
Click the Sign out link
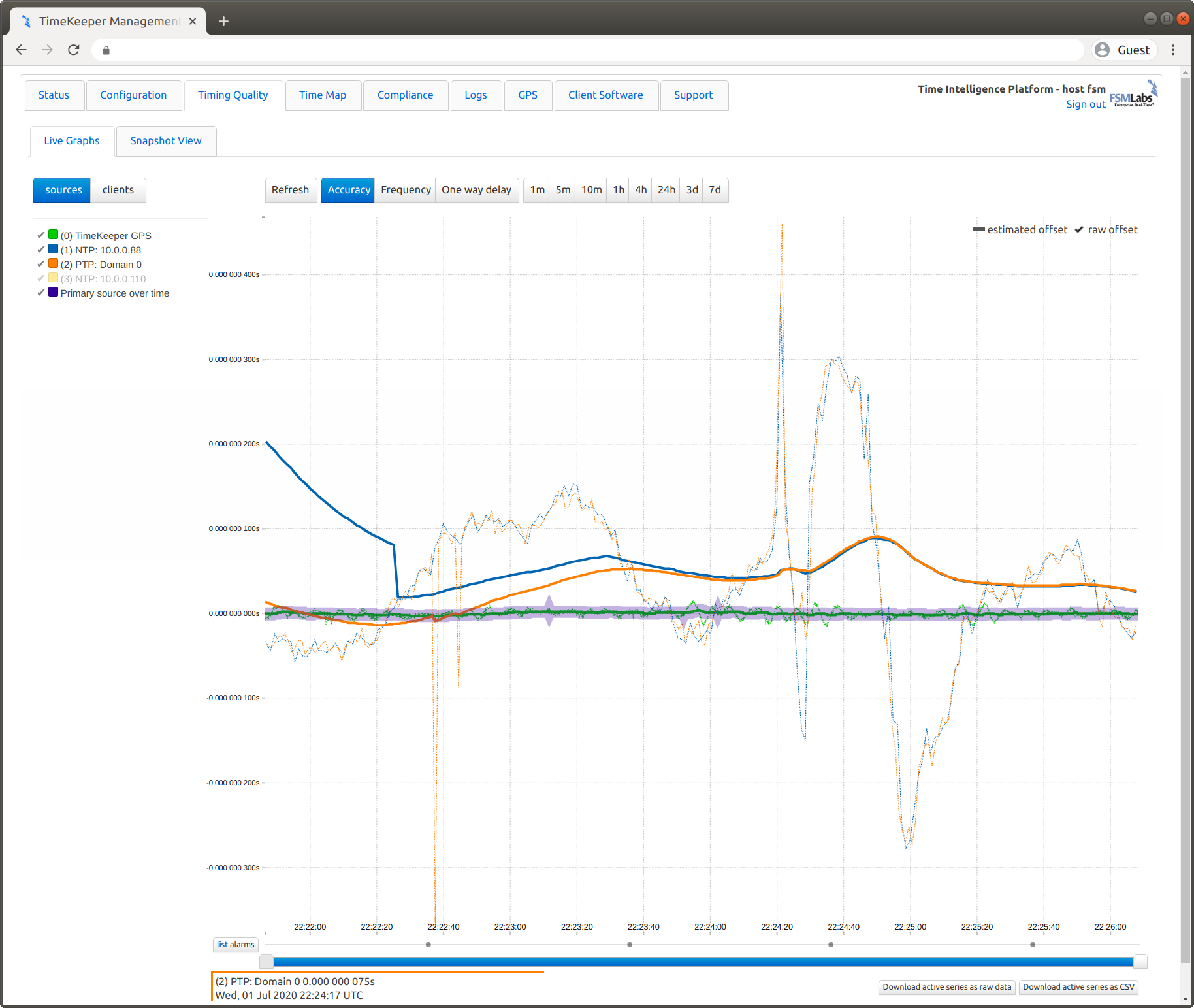pos(1086,105)
